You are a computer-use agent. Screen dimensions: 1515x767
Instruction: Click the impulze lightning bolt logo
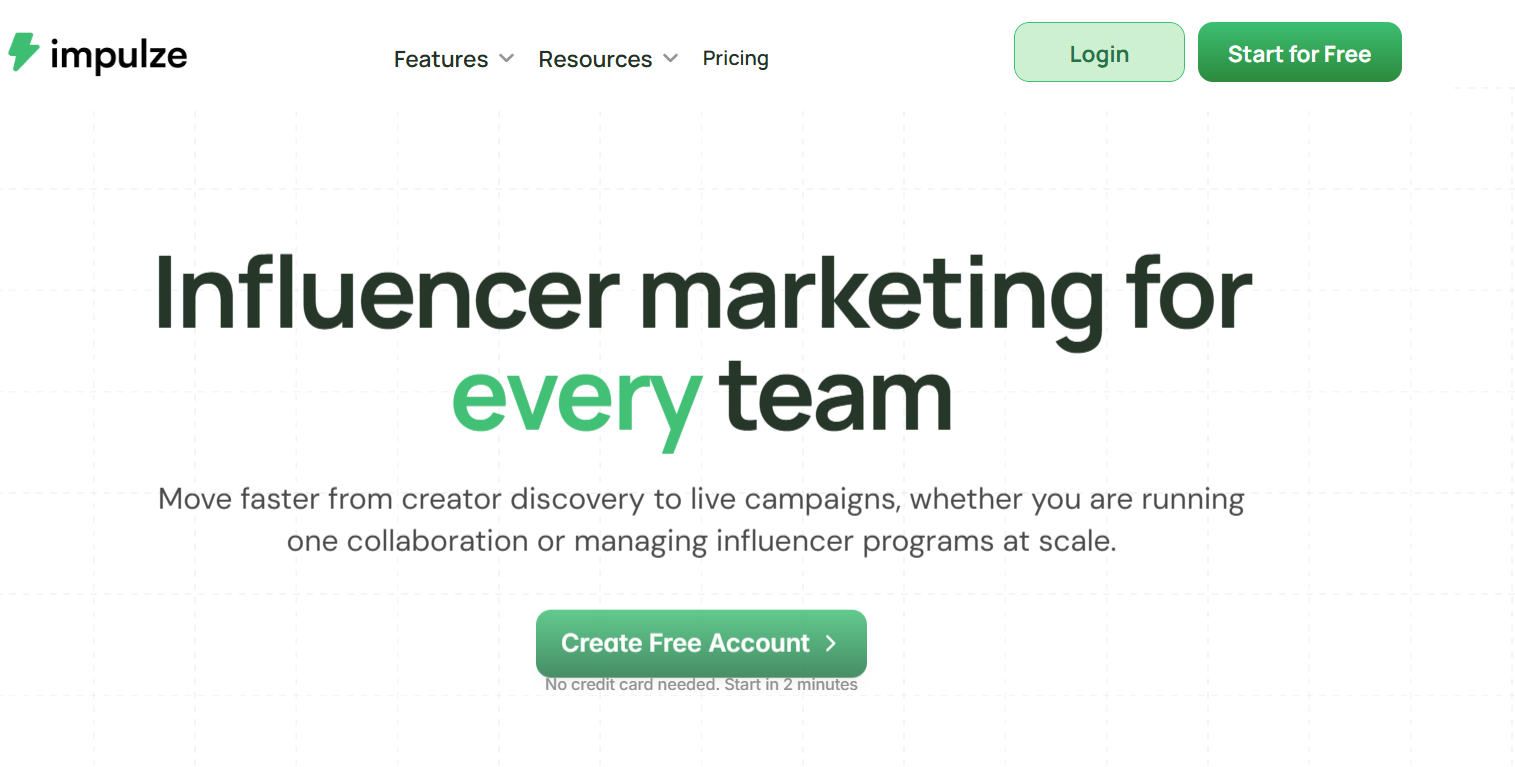[24, 52]
